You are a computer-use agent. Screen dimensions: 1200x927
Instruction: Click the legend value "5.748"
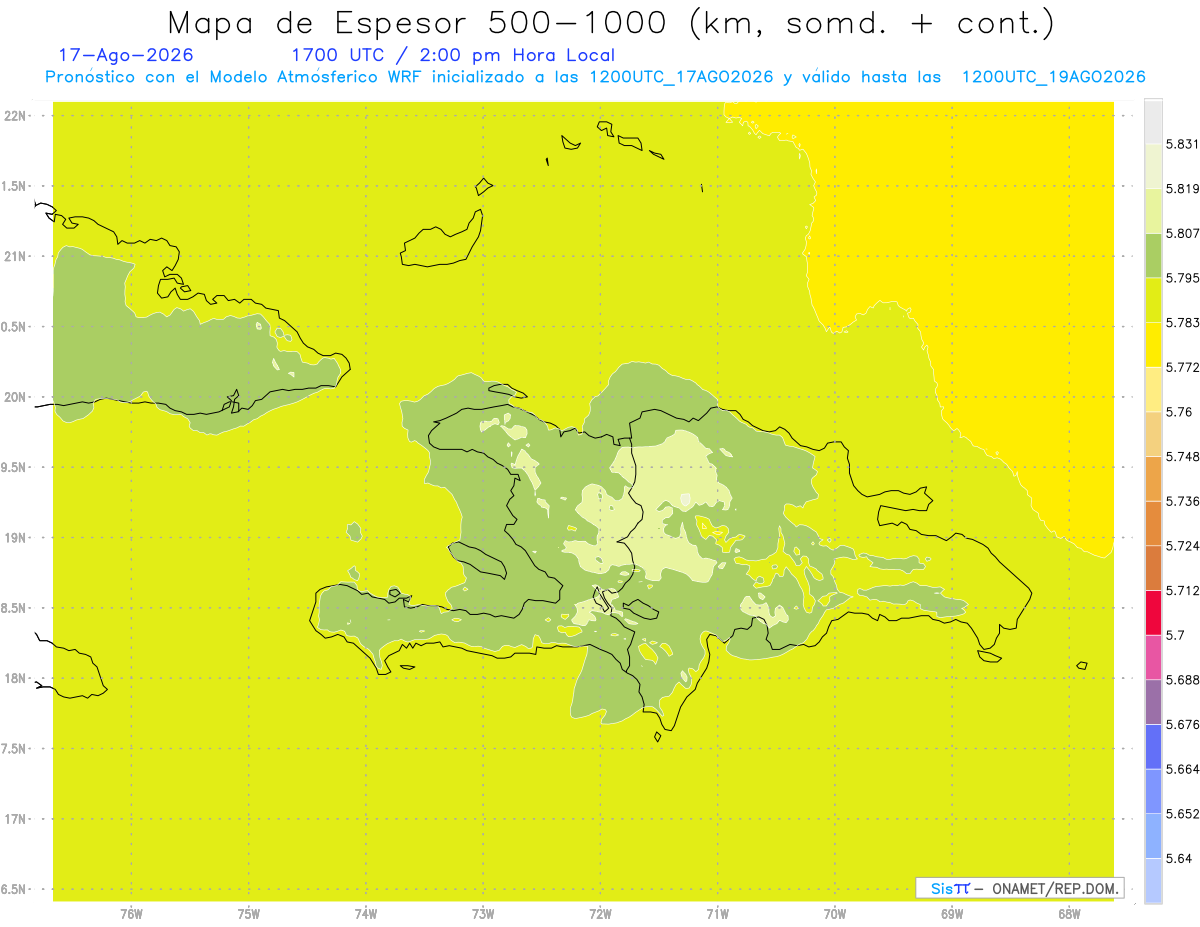[1182, 456]
